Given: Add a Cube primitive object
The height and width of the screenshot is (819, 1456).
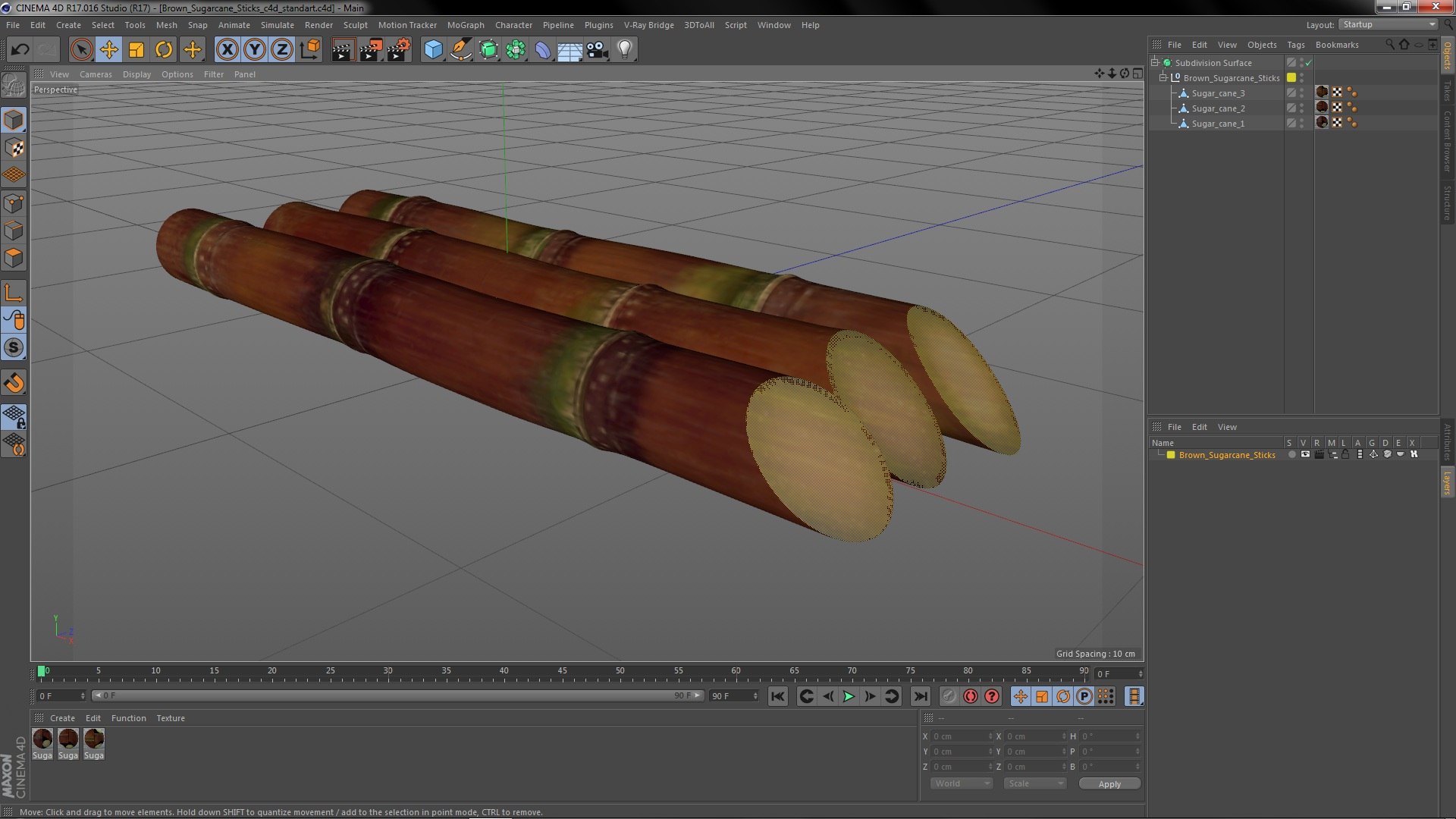Looking at the screenshot, I should pos(433,50).
